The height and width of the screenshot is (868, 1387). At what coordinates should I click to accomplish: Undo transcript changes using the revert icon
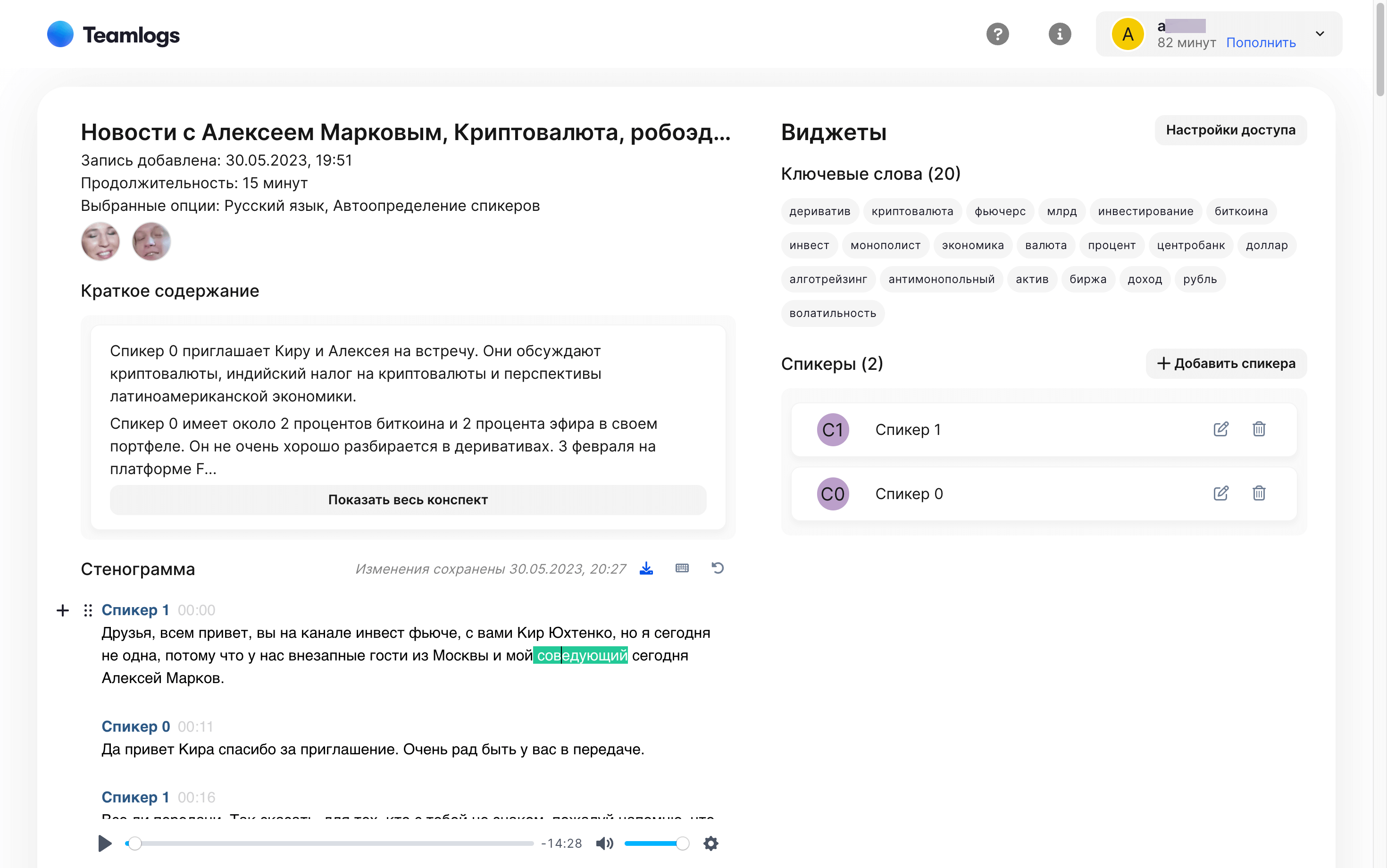718,568
